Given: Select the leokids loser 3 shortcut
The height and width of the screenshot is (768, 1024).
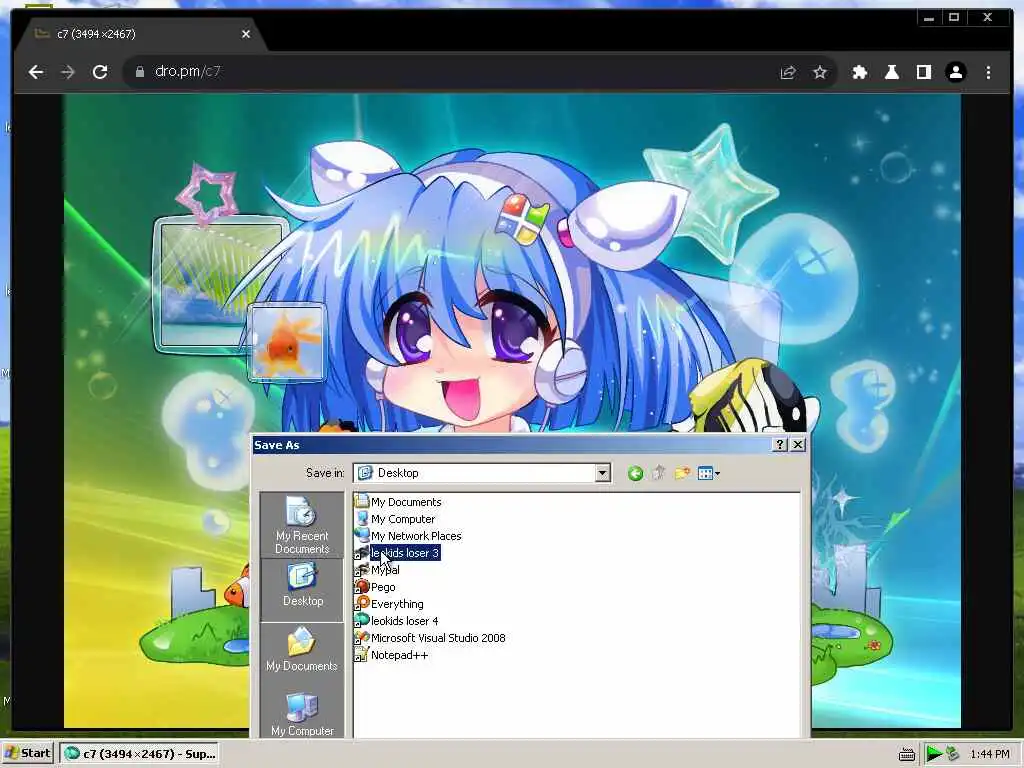Looking at the screenshot, I should pyautogui.click(x=397, y=552).
